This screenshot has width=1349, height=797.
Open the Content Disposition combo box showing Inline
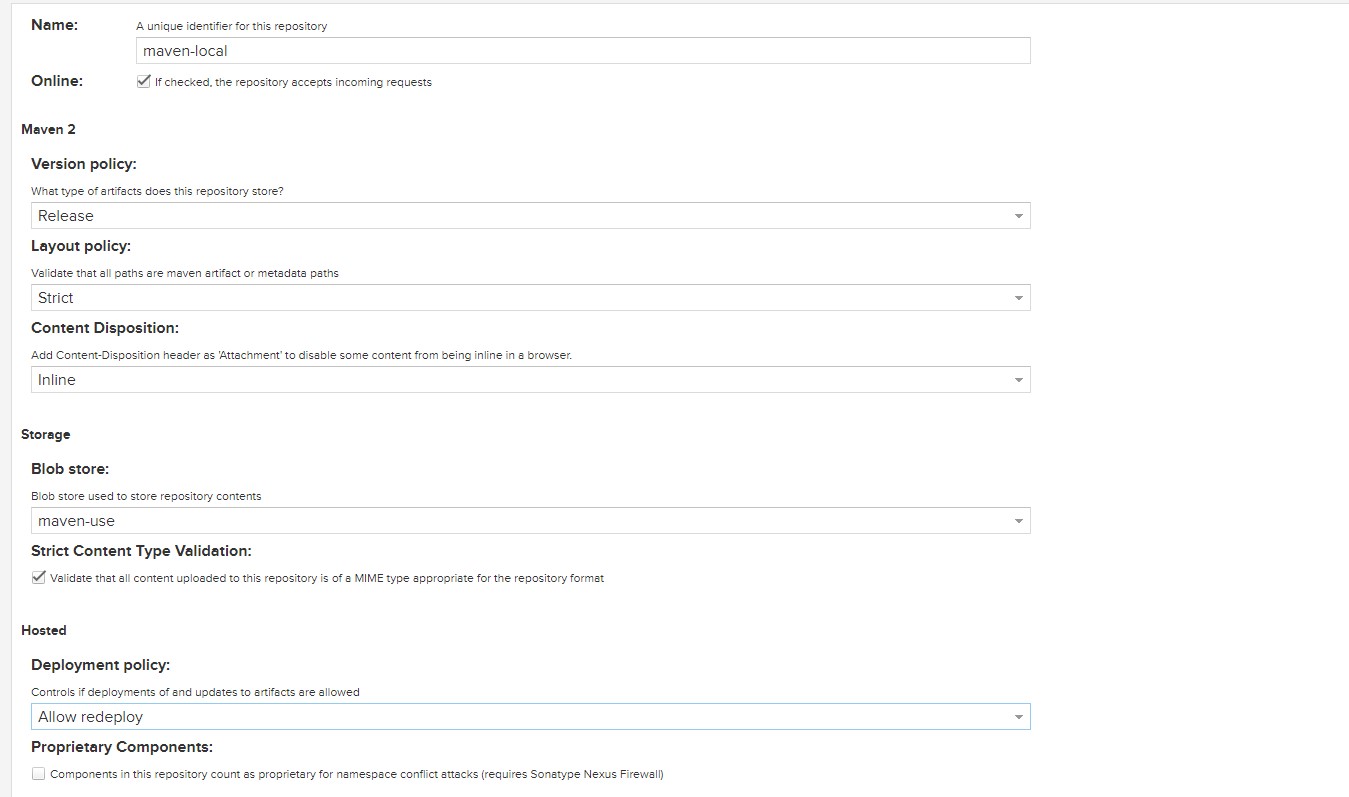tap(520, 380)
